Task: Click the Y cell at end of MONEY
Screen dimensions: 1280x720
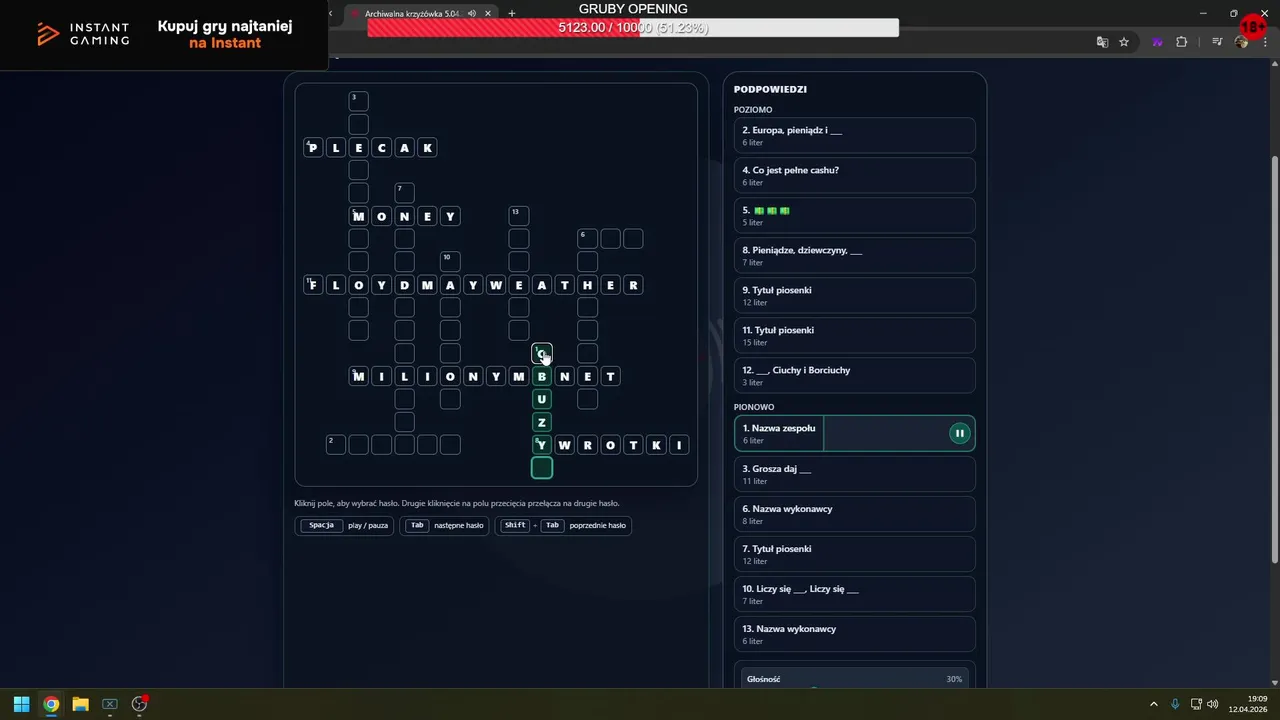Action: (x=450, y=216)
